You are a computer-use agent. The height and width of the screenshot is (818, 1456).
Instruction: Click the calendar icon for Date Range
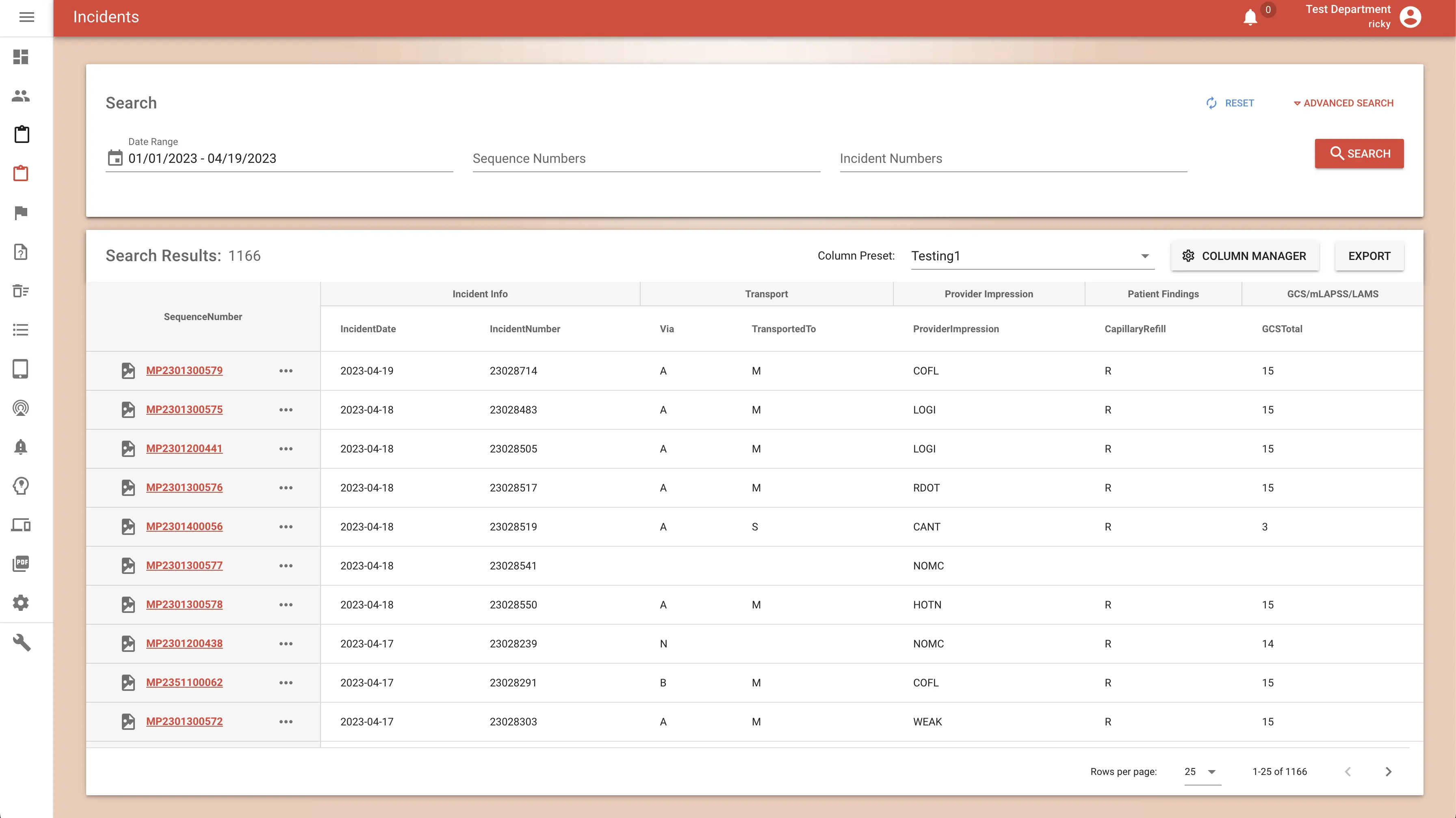[x=115, y=158]
